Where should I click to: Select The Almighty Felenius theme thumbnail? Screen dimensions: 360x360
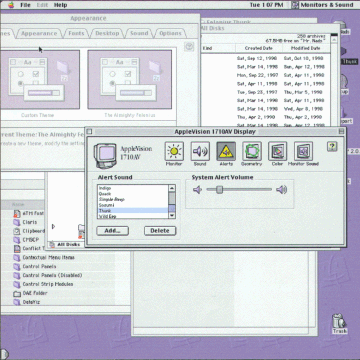pos(130,80)
